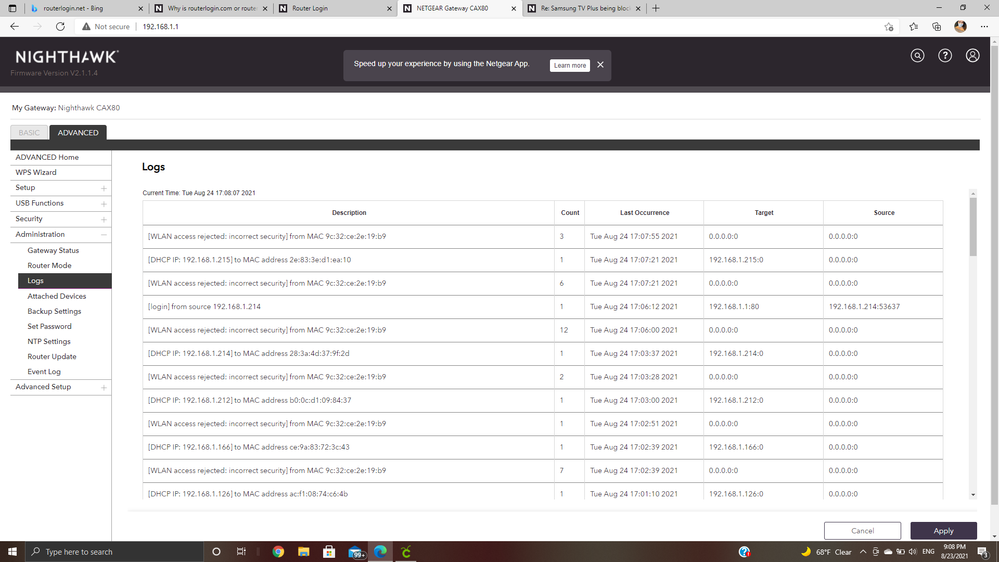Open the Nighthawk help question-mark icon
This screenshot has height=562, width=999.
945,56
